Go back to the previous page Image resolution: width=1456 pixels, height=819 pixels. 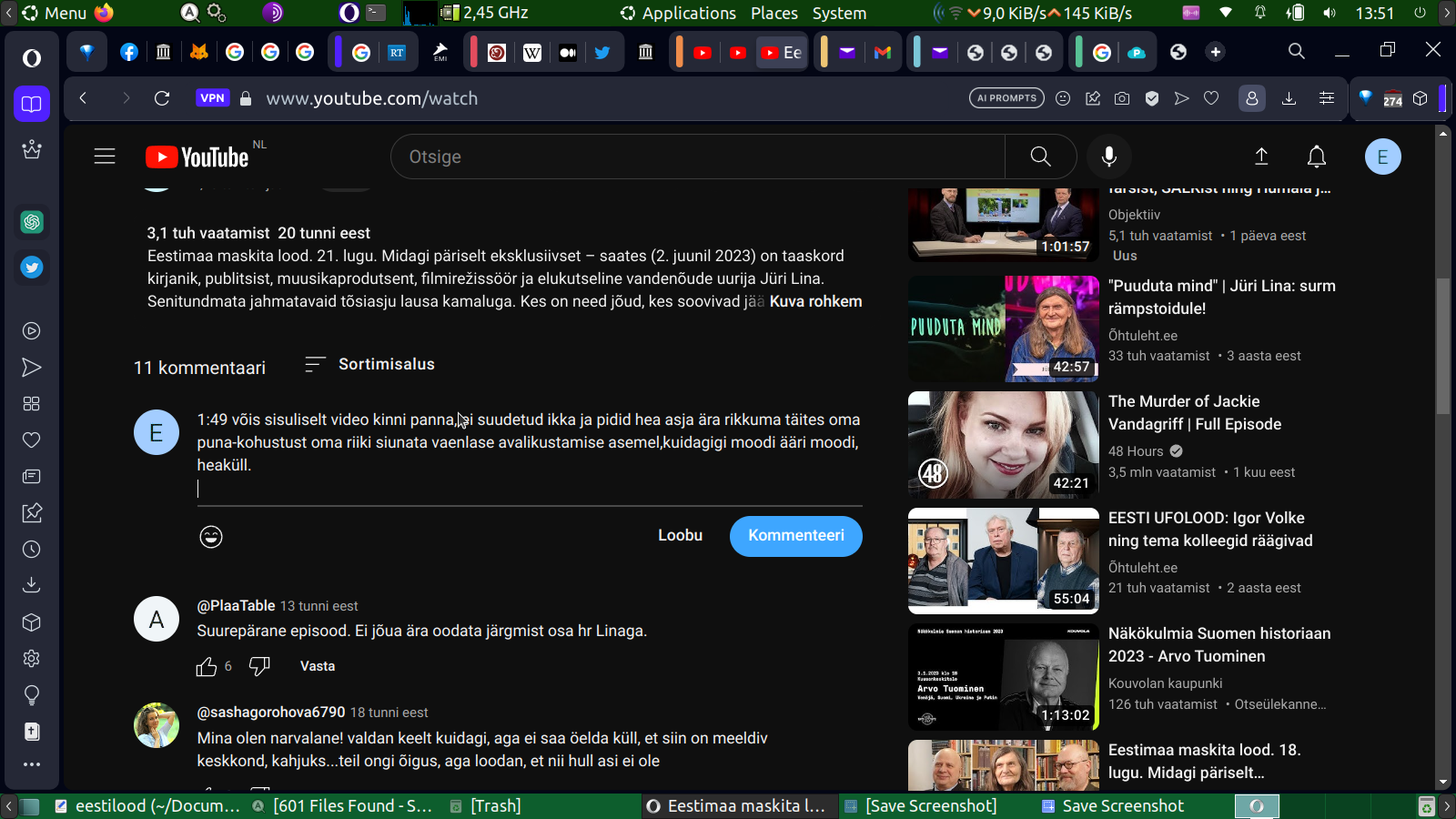pos(83,98)
